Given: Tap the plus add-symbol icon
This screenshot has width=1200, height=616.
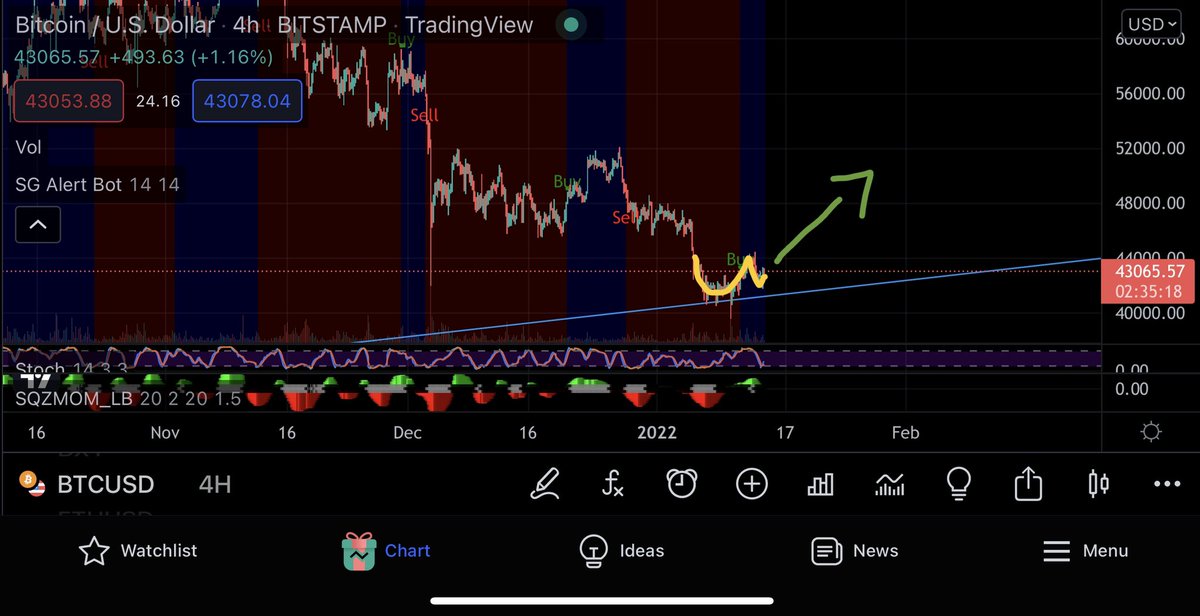Looking at the screenshot, I should point(751,484).
